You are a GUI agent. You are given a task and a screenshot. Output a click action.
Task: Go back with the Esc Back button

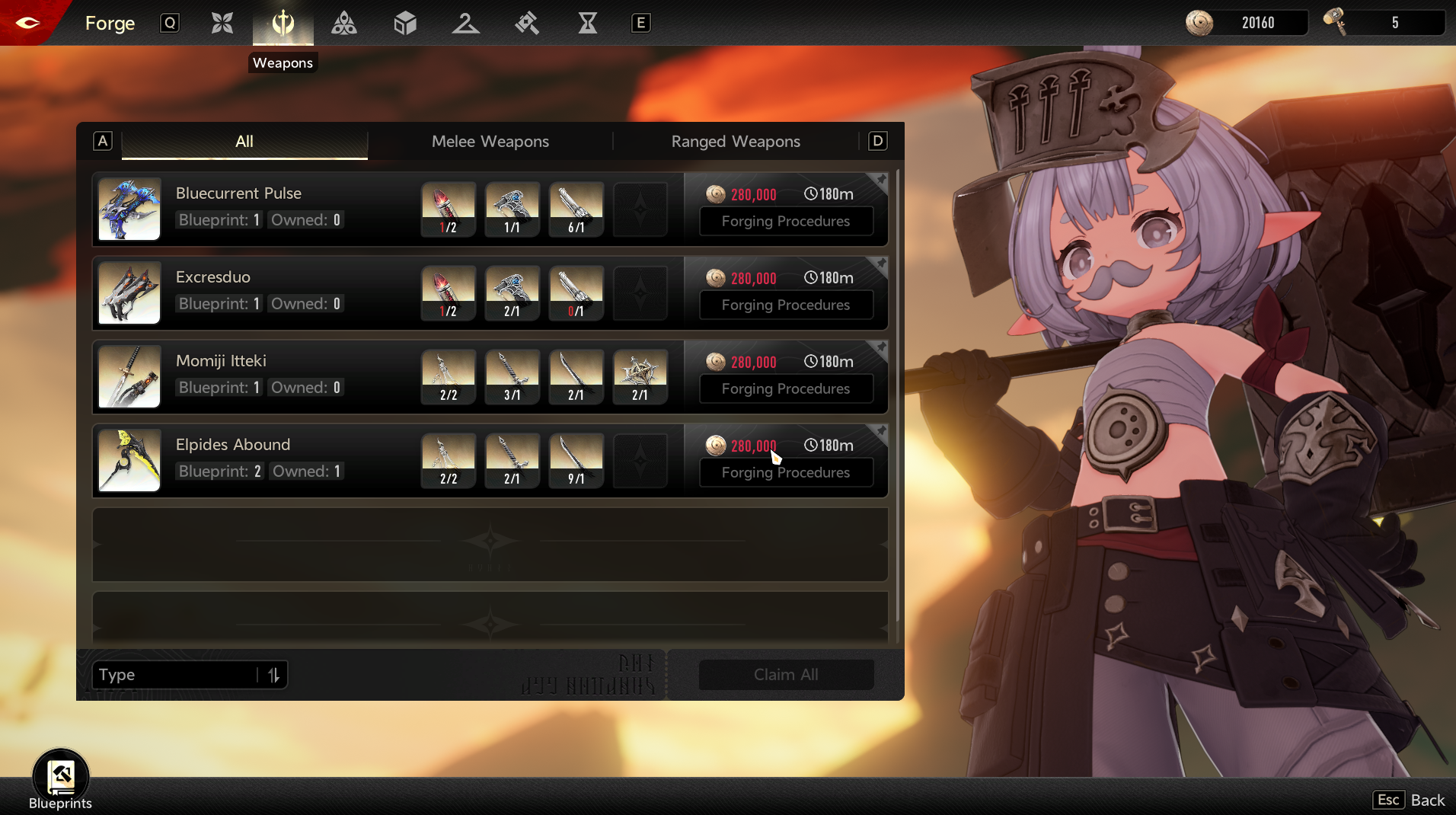[1410, 800]
